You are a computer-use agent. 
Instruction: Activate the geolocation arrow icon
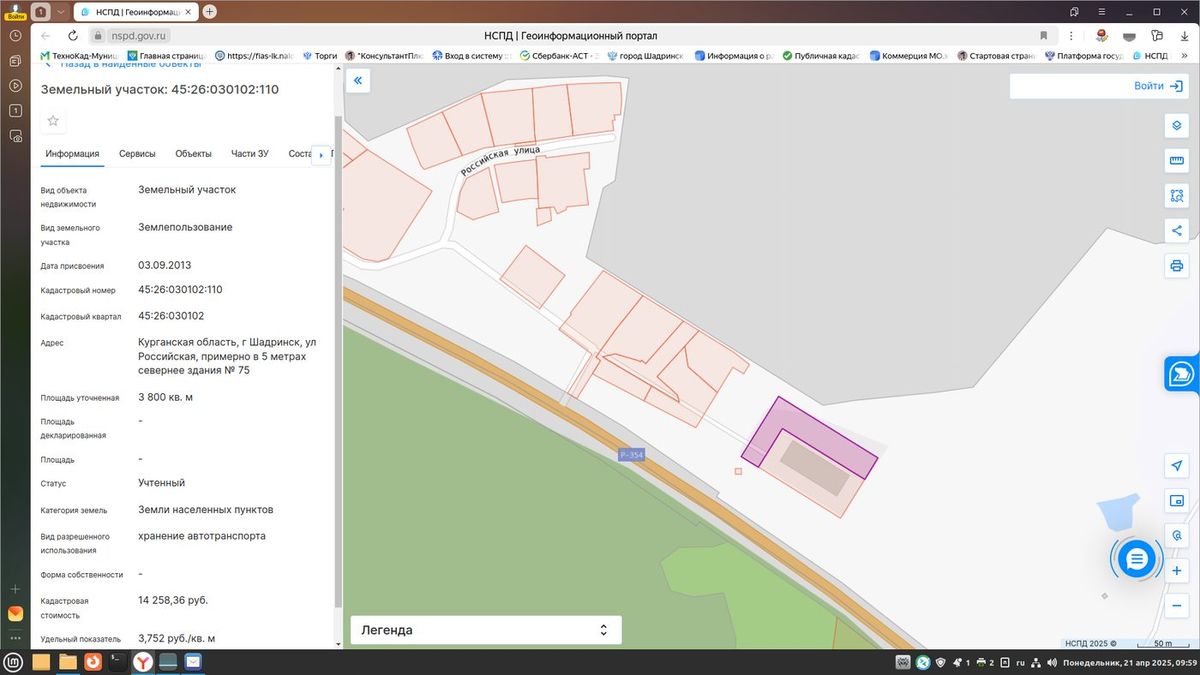(x=1176, y=466)
